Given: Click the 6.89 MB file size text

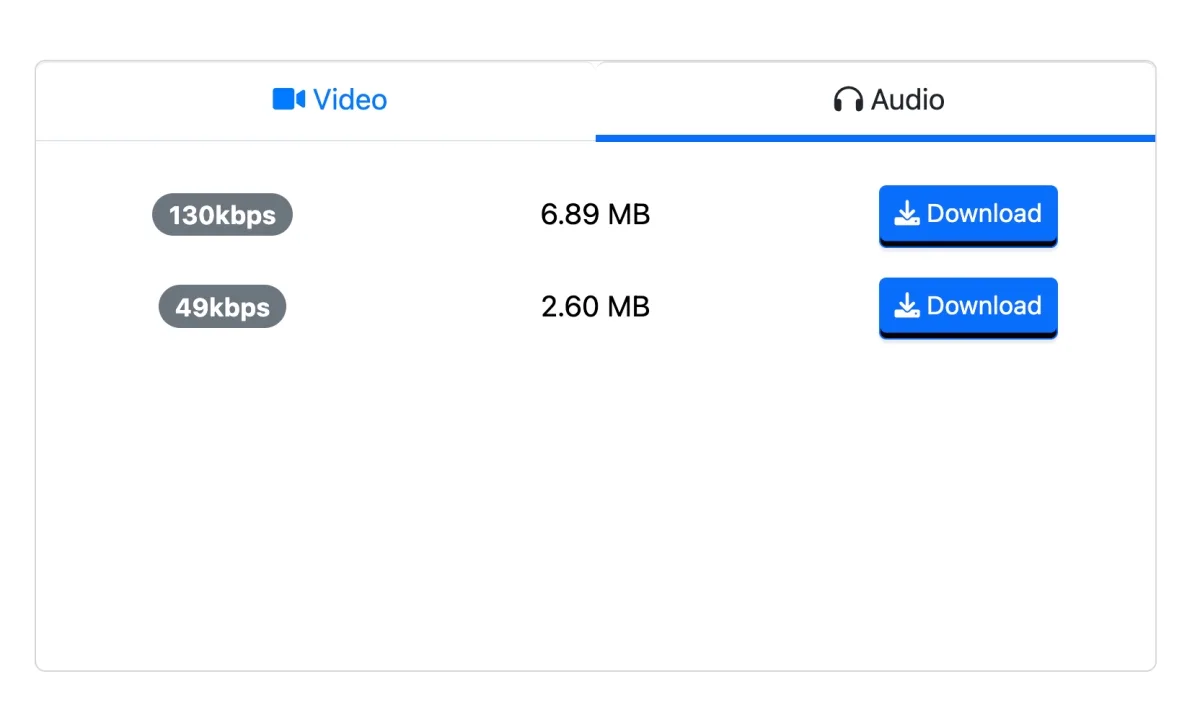Looking at the screenshot, I should [595, 215].
